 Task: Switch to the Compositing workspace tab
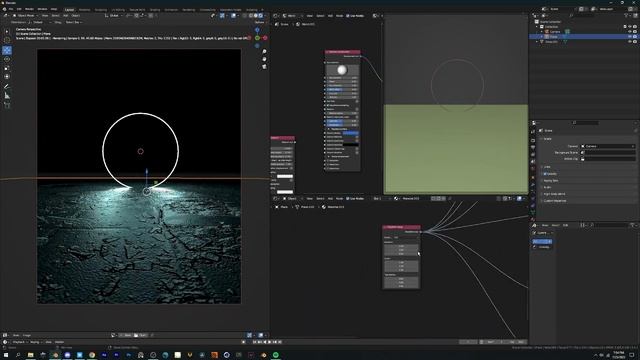tap(208, 9)
